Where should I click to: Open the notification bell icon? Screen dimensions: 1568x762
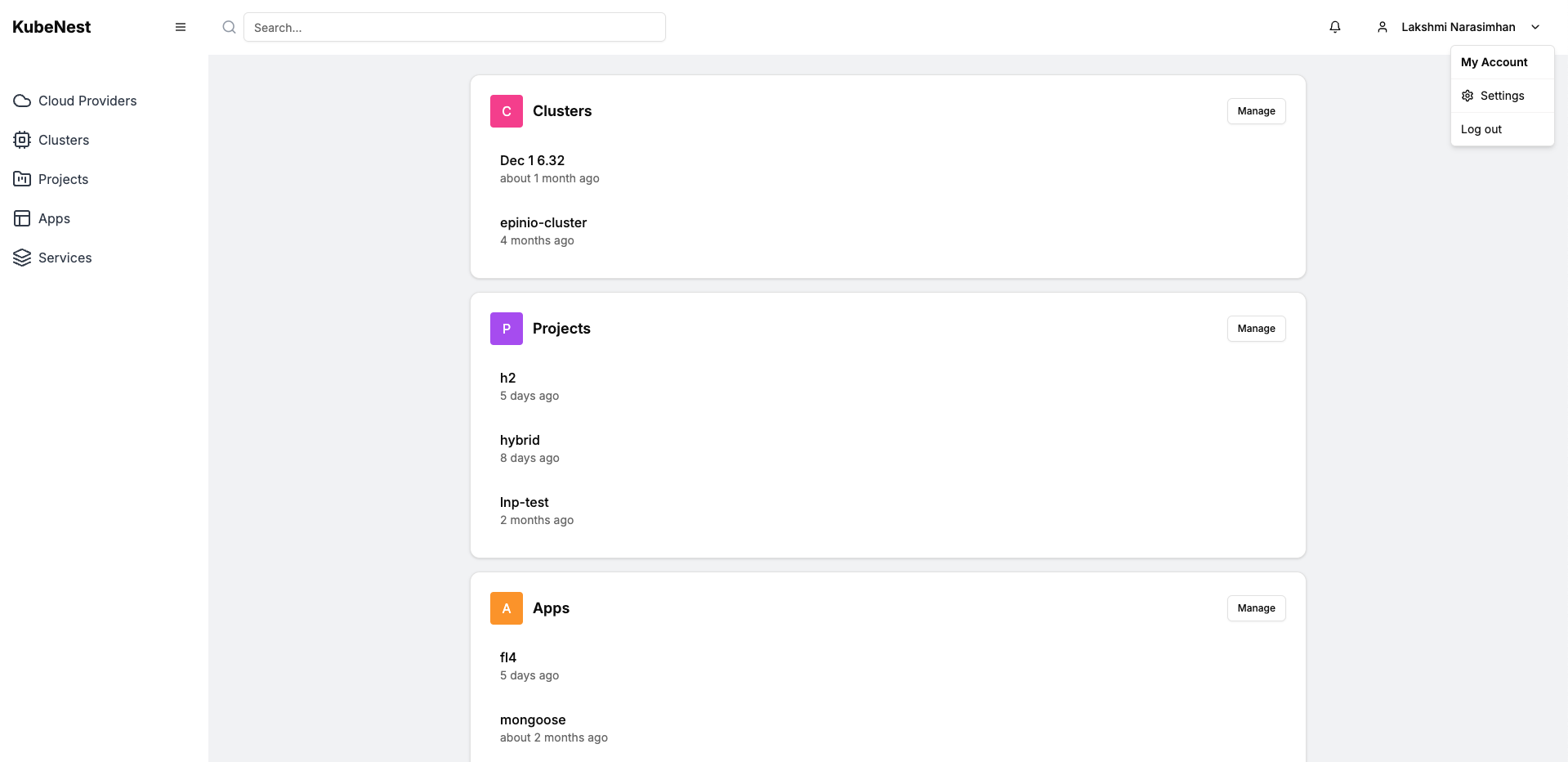(1334, 27)
